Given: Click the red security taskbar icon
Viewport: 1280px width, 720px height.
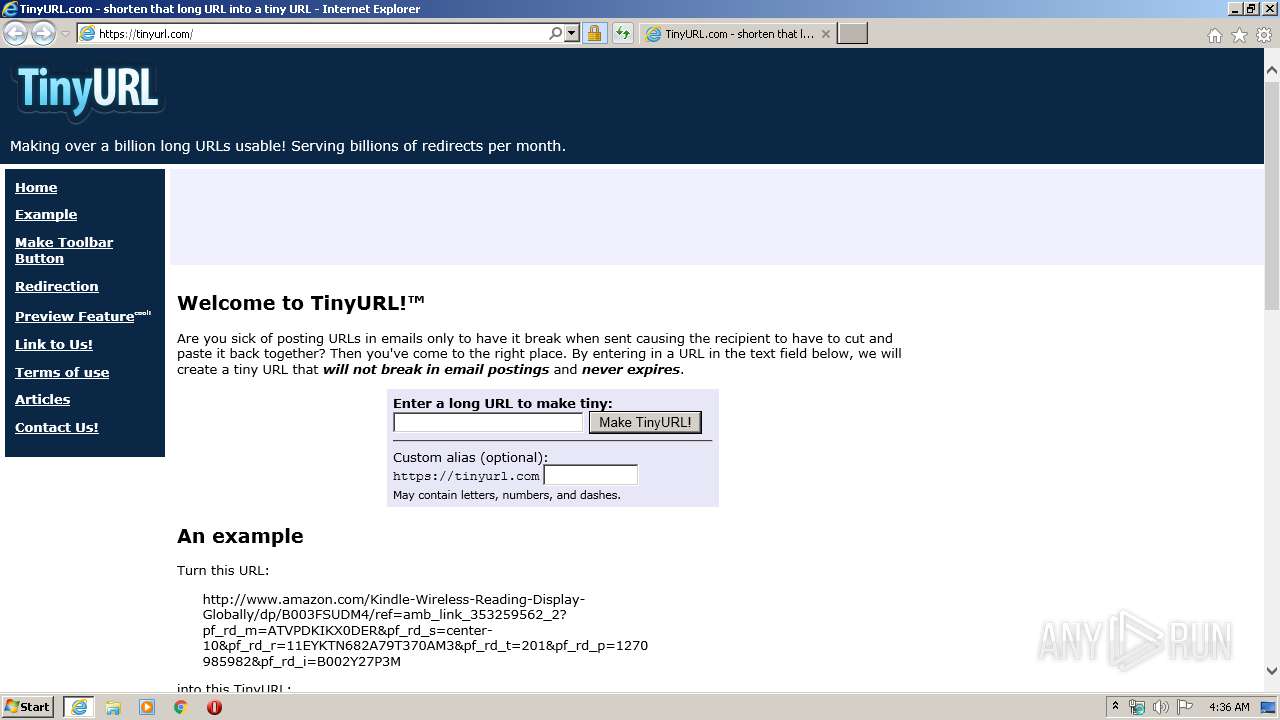Looking at the screenshot, I should [214, 707].
